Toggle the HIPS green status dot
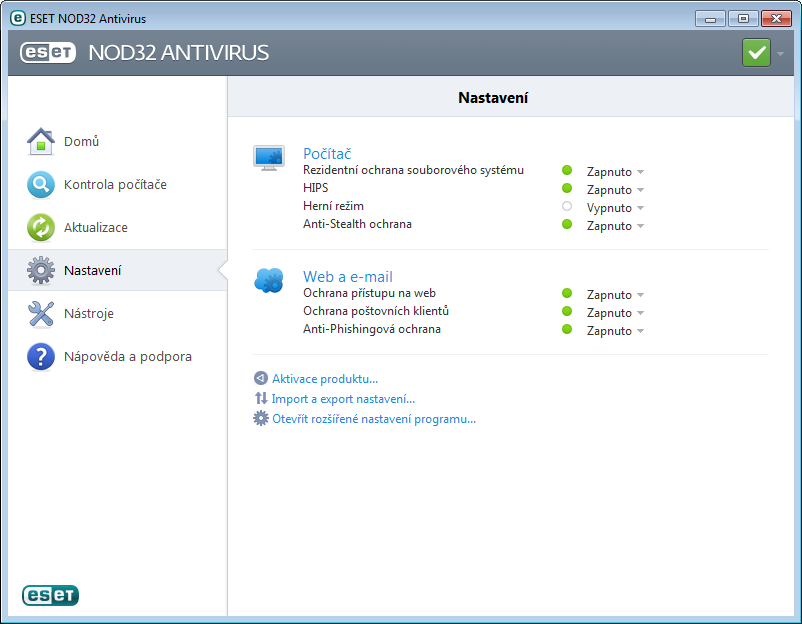The image size is (802, 624). [x=567, y=188]
